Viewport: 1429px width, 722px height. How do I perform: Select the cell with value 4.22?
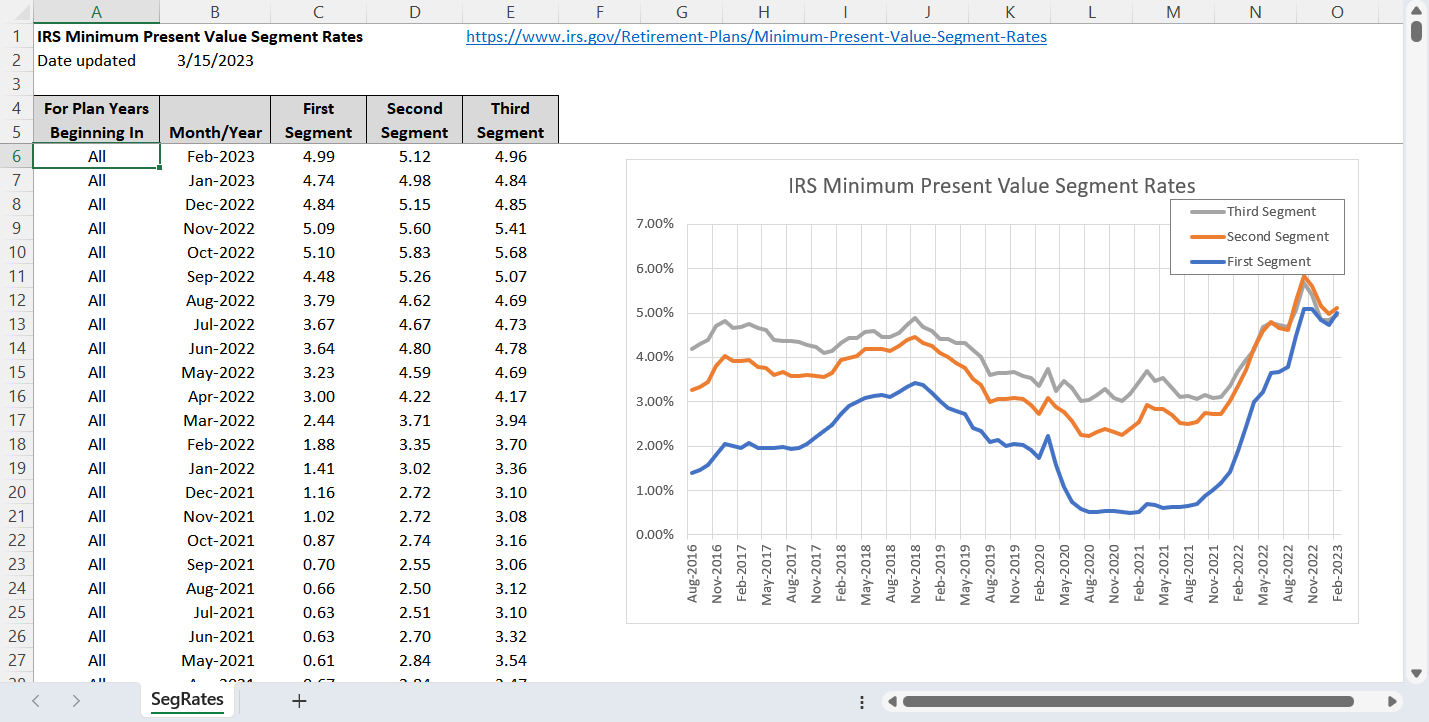pos(414,397)
